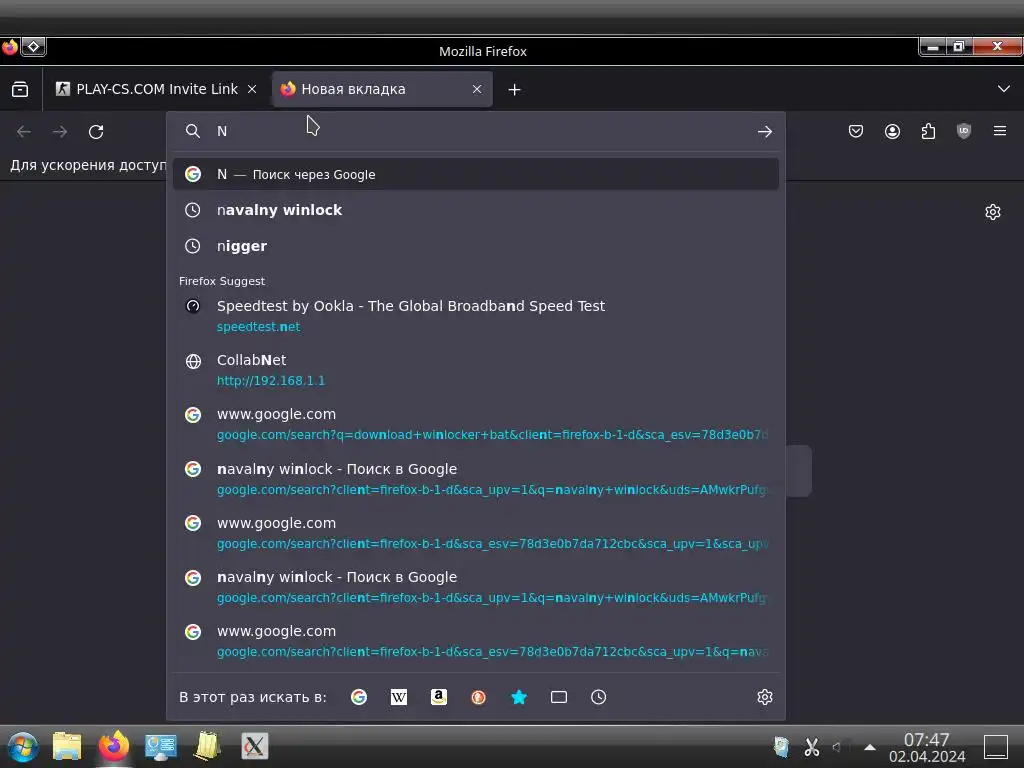Search this time with Amazon icon
Viewport: 1024px width, 768px height.
(x=439, y=697)
